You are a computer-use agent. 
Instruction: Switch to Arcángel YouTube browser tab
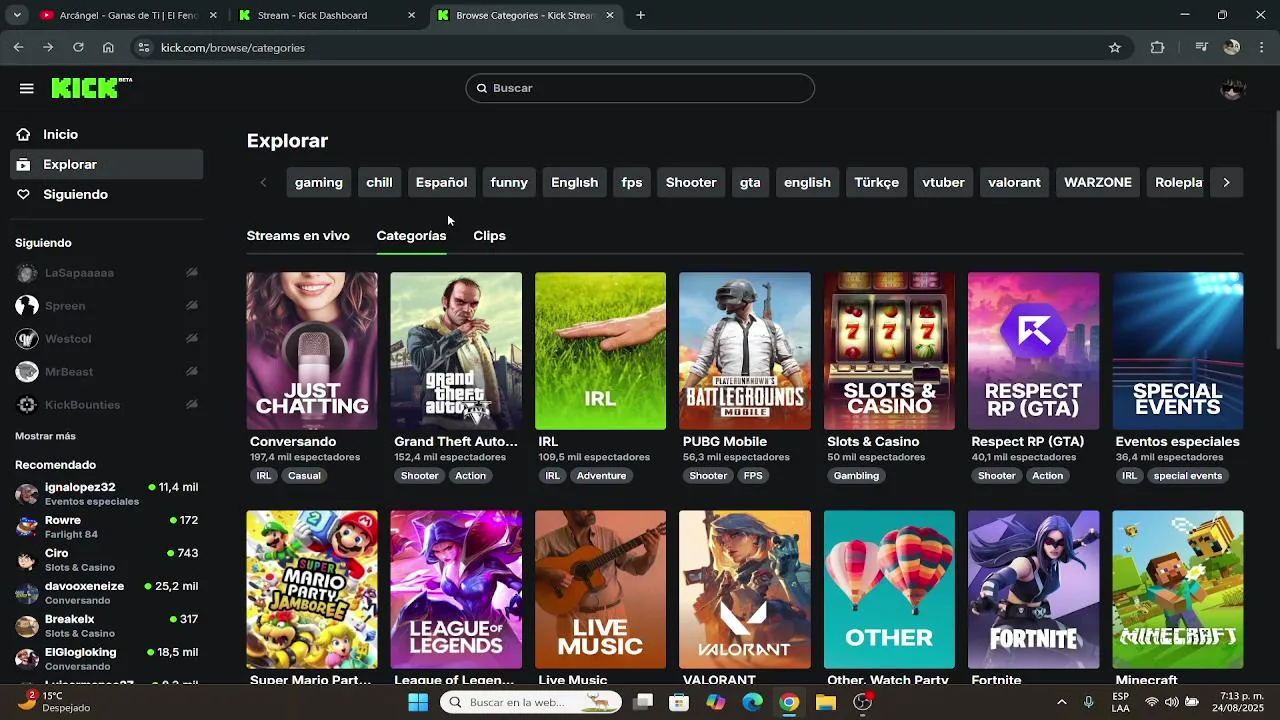pos(128,15)
